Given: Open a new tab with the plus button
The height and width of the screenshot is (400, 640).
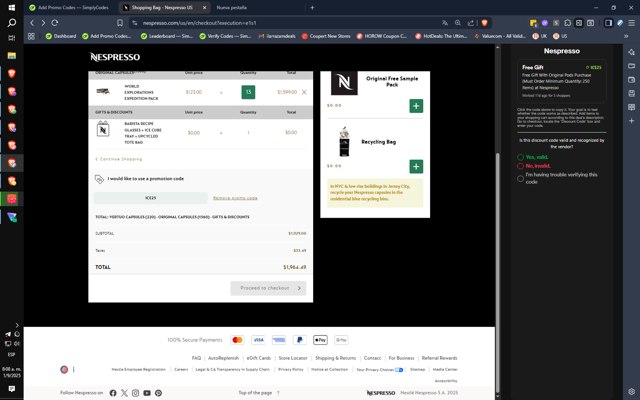Looking at the screenshot, I should 312,7.
